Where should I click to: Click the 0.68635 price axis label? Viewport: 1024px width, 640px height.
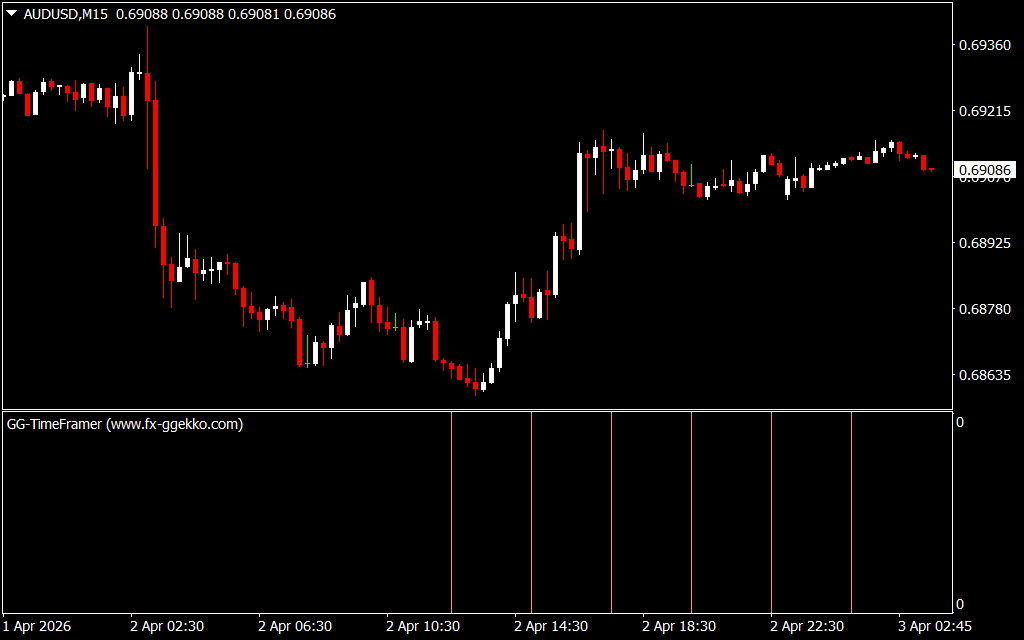[x=985, y=375]
